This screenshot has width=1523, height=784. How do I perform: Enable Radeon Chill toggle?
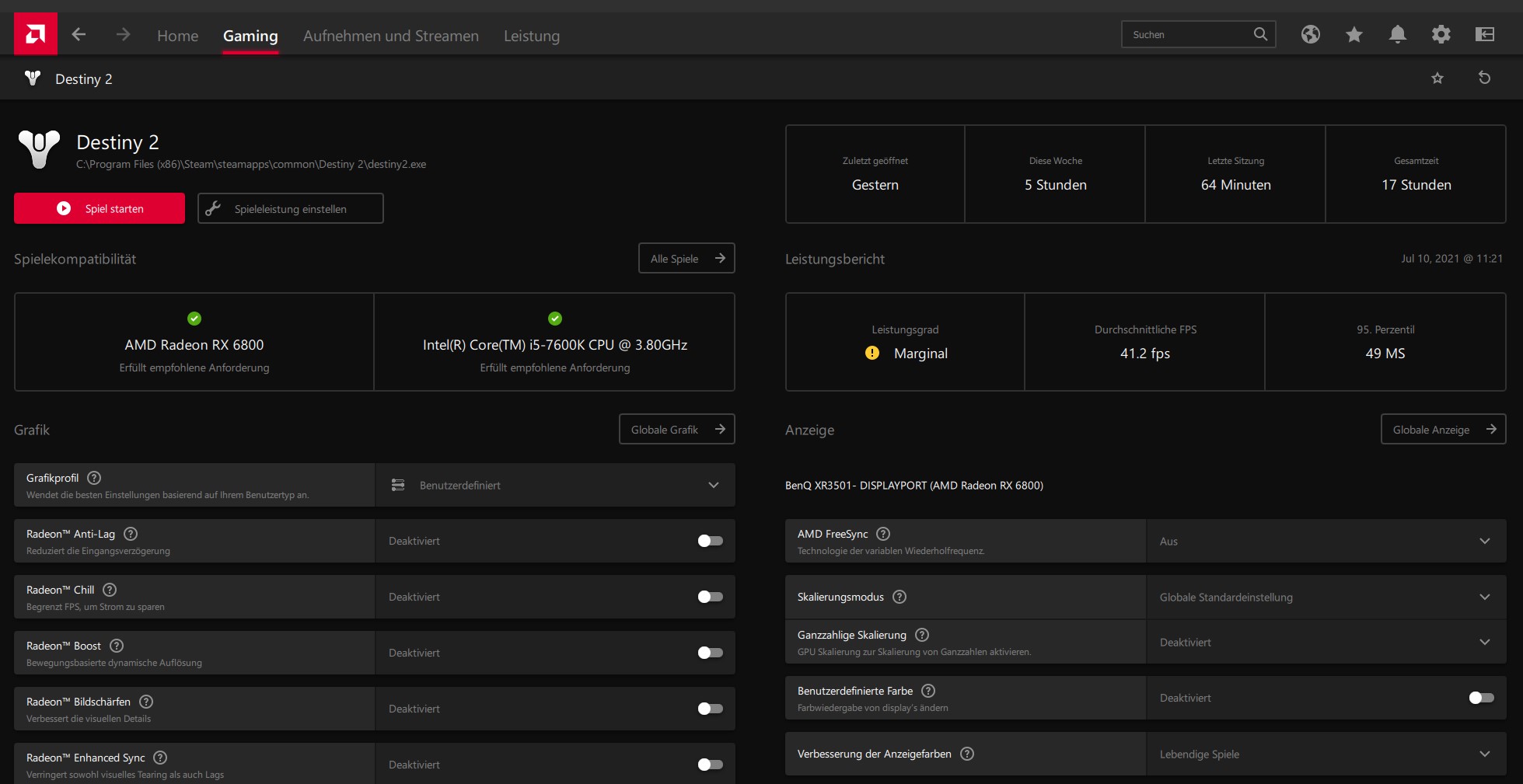click(x=710, y=597)
